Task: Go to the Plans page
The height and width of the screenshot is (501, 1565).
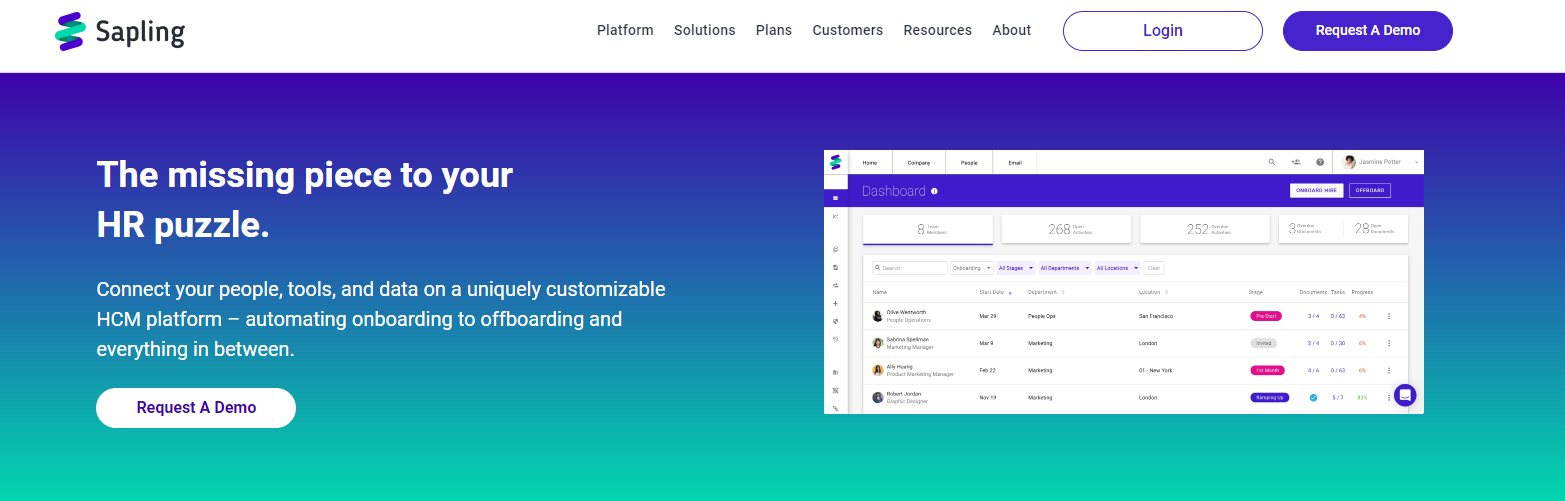Action: (x=774, y=30)
